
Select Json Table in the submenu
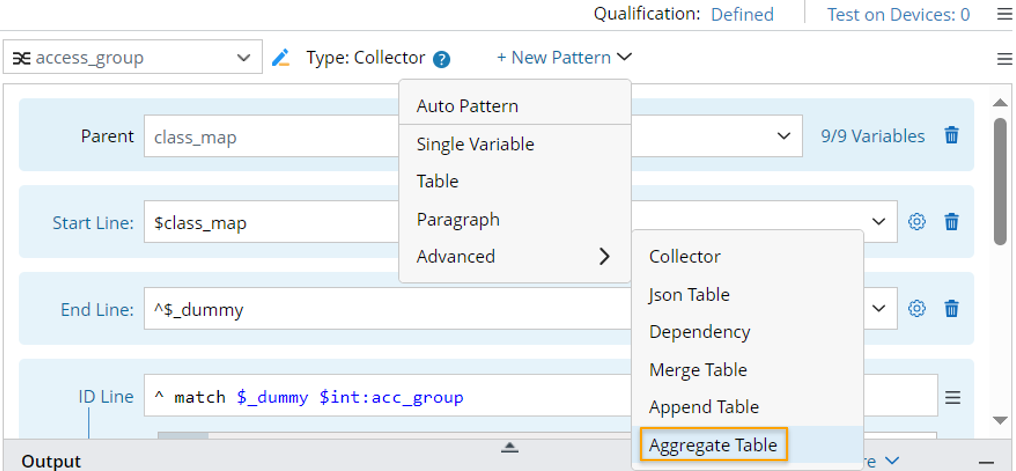click(689, 294)
